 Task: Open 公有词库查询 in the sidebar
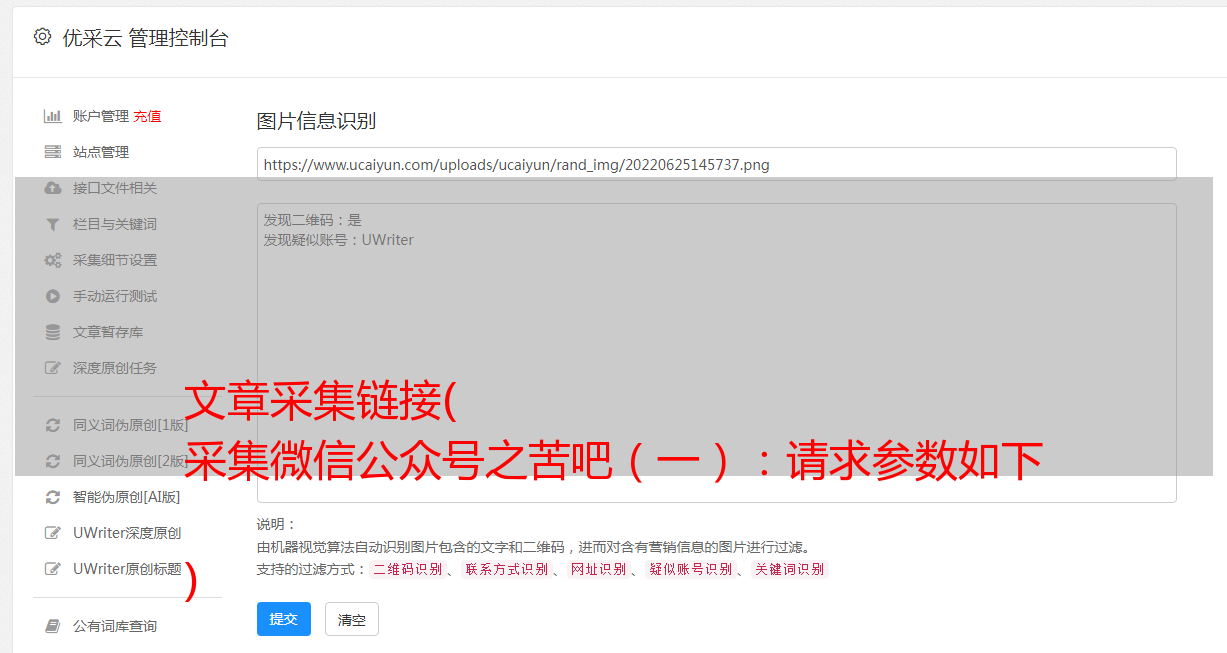[x=115, y=626]
